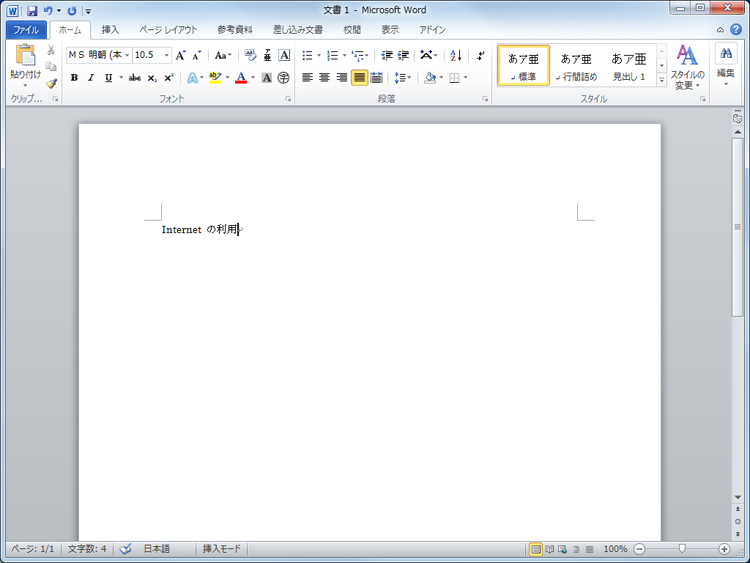Toggle Italic formatting
This screenshot has width=750, height=563.
tap(91, 77)
